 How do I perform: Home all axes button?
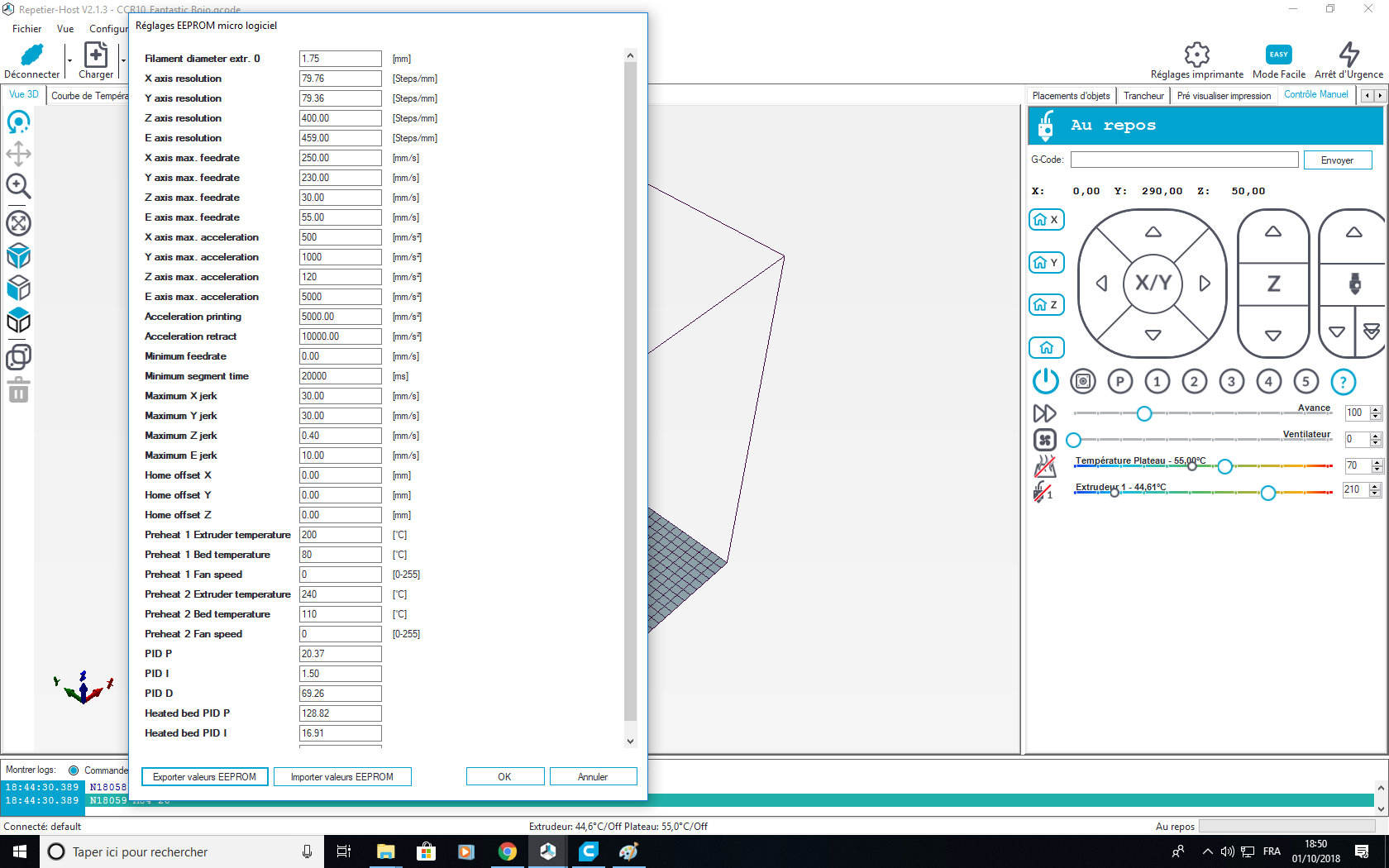pos(1046,348)
